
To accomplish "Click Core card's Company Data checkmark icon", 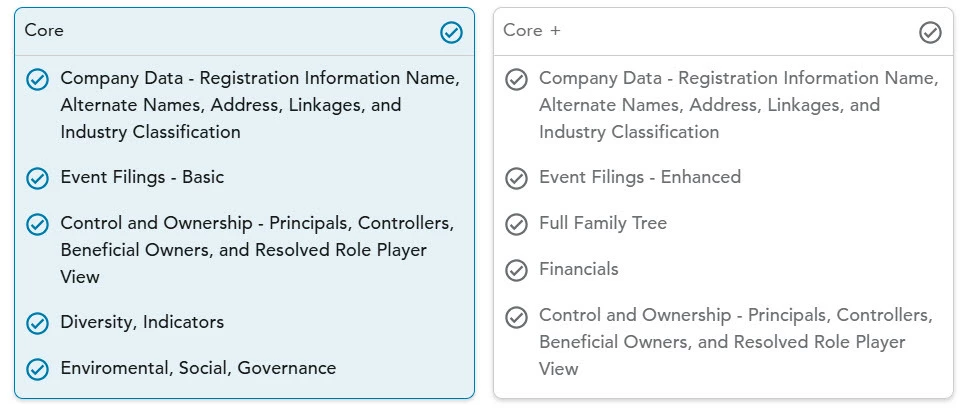I will (37, 79).
